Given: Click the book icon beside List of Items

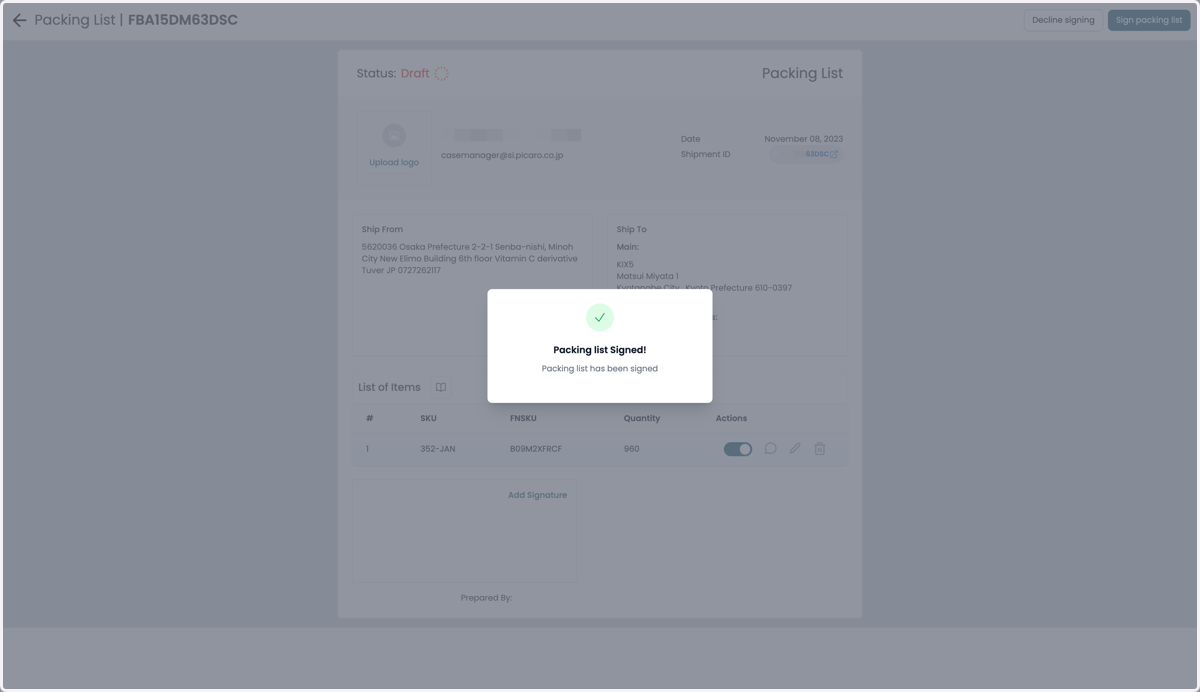Looking at the screenshot, I should pos(440,387).
